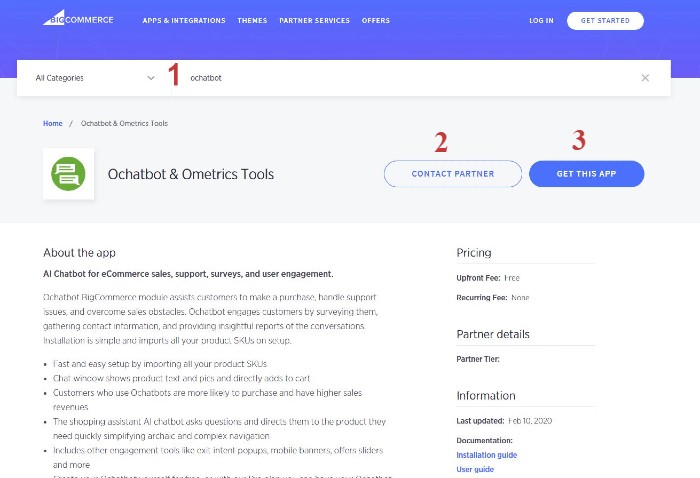
Task: Click the Get This App button
Action: [587, 174]
